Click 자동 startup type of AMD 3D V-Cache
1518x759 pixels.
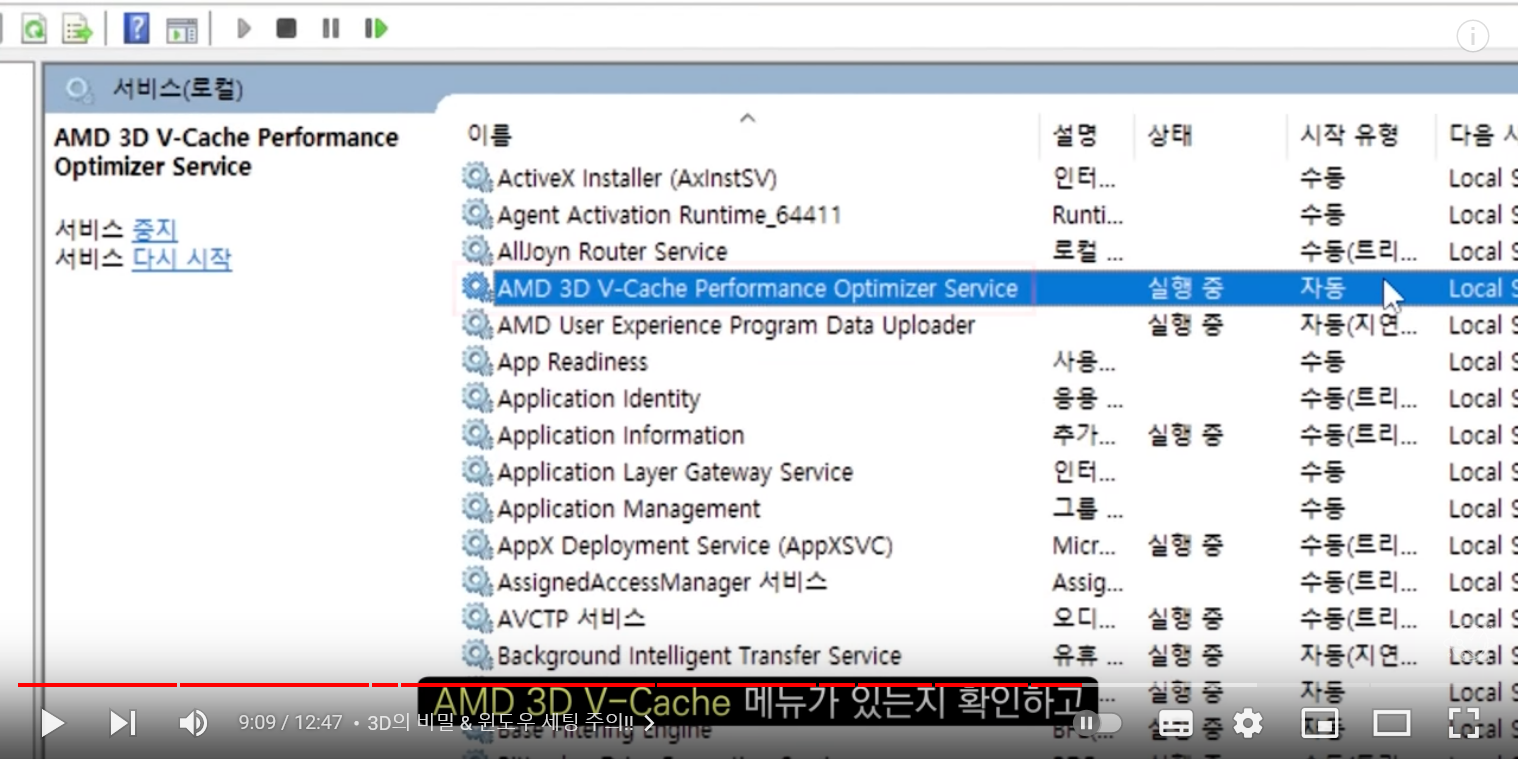pos(1322,288)
